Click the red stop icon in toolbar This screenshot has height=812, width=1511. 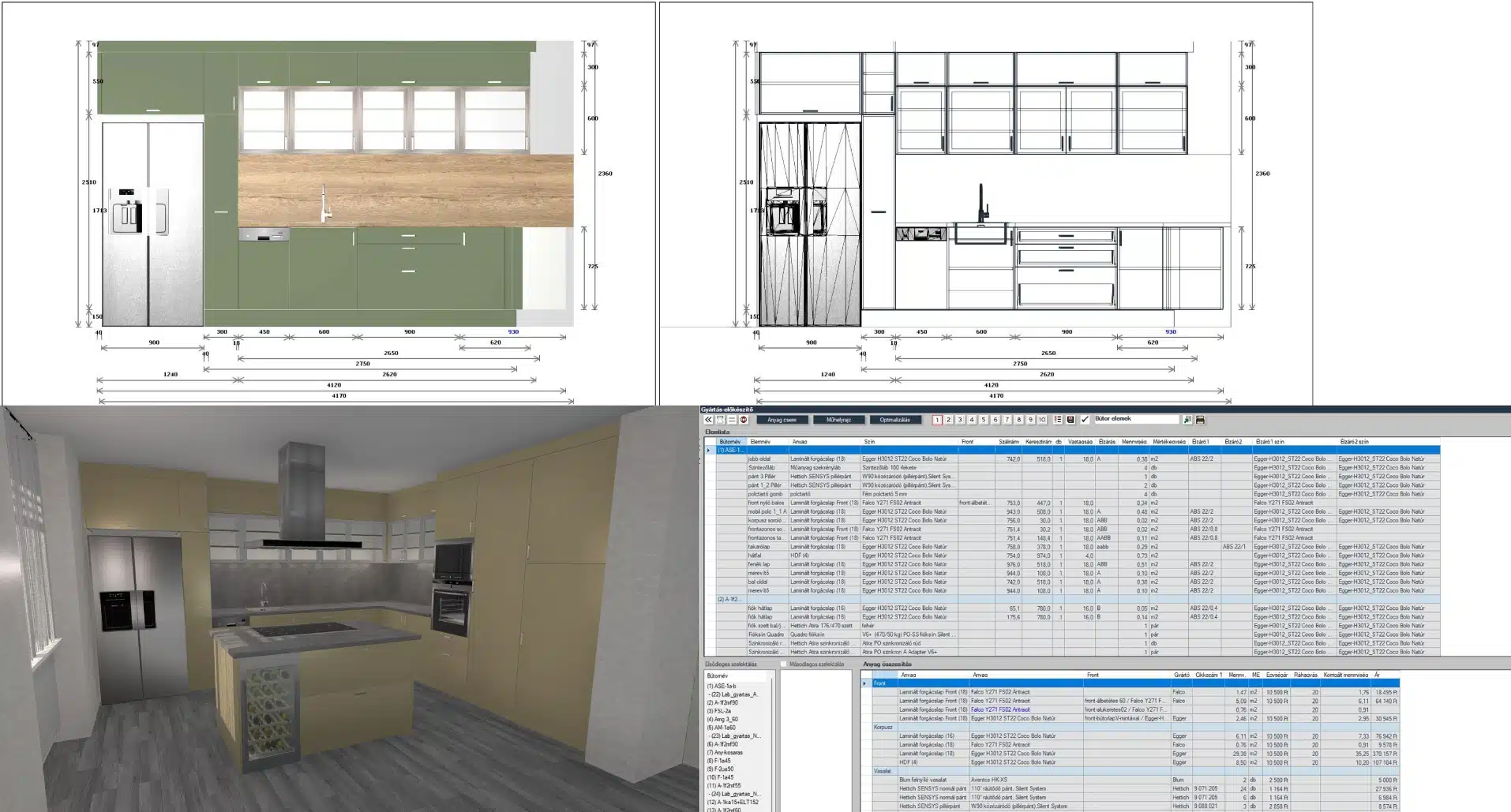[x=744, y=420]
